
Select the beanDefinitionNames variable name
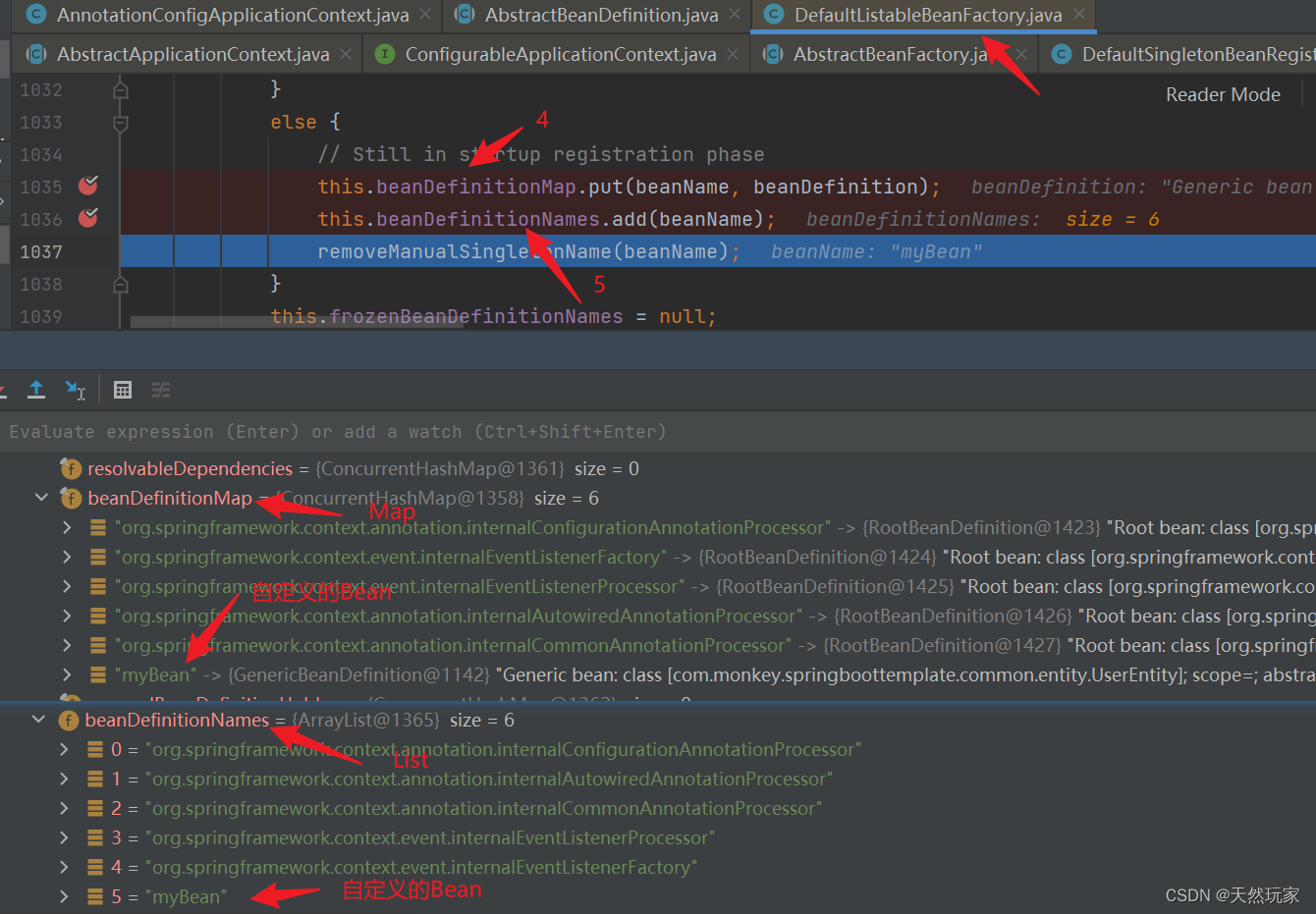[177, 720]
